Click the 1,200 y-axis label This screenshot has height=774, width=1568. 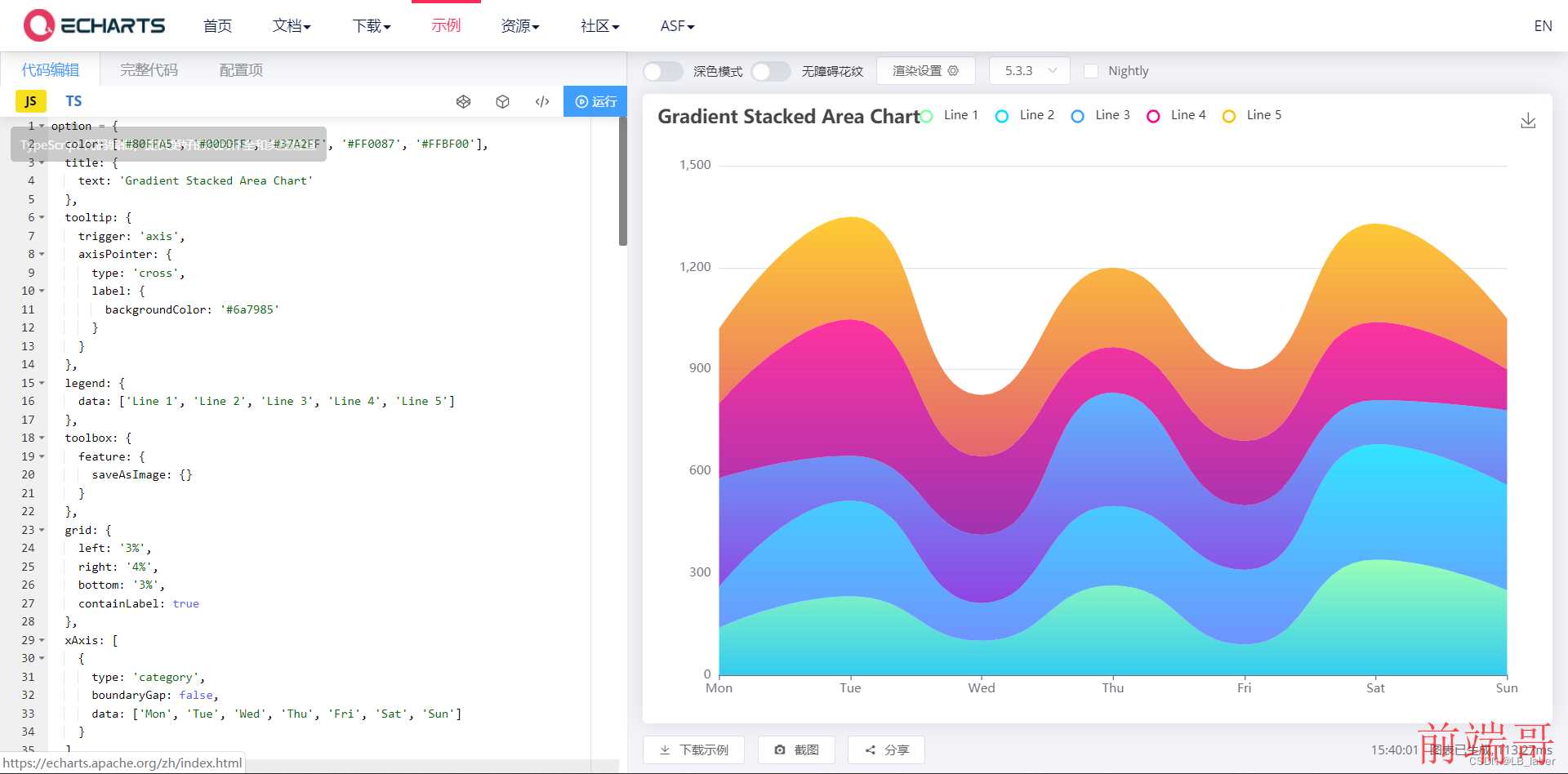click(695, 267)
